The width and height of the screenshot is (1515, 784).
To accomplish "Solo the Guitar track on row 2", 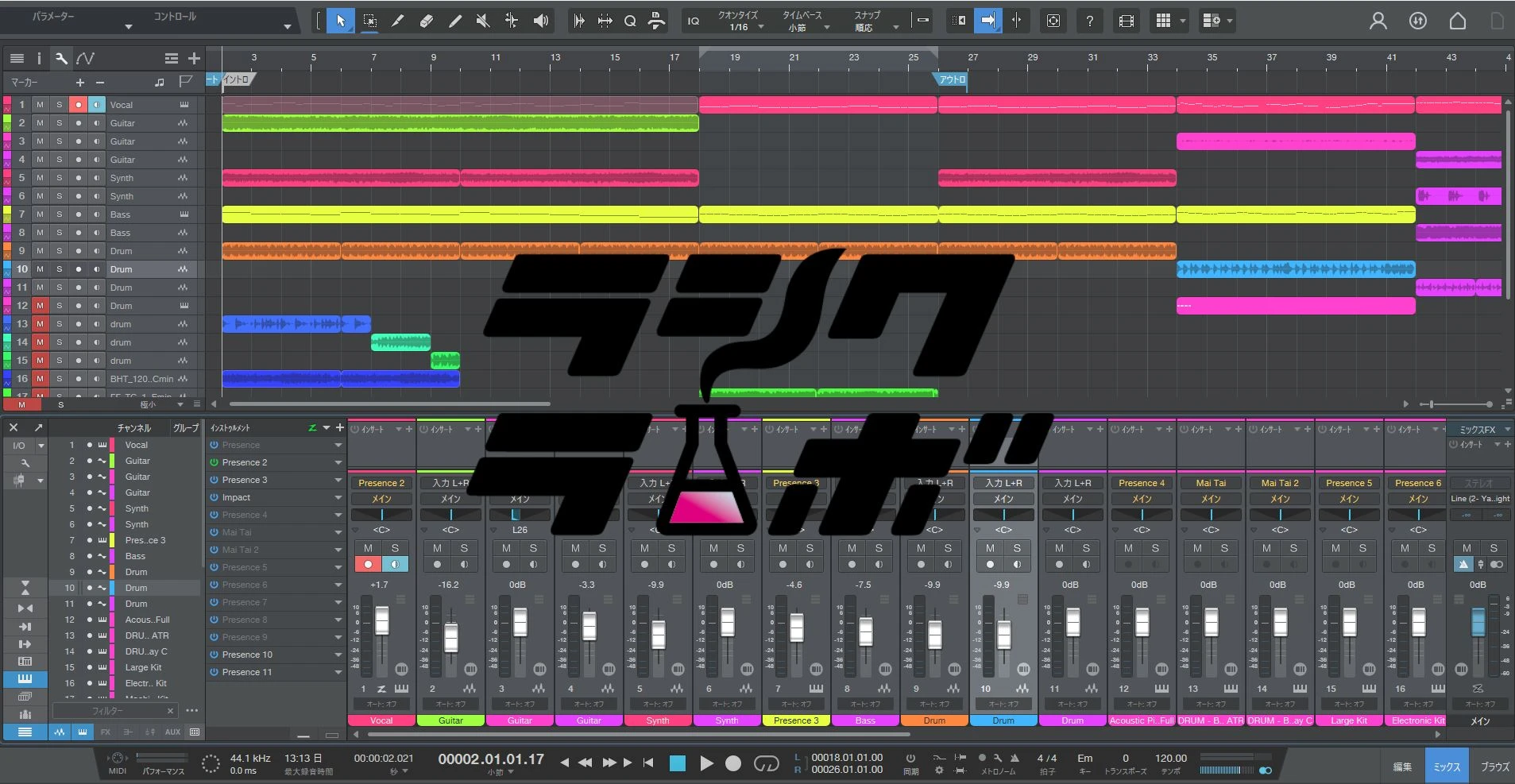I will [x=59, y=122].
